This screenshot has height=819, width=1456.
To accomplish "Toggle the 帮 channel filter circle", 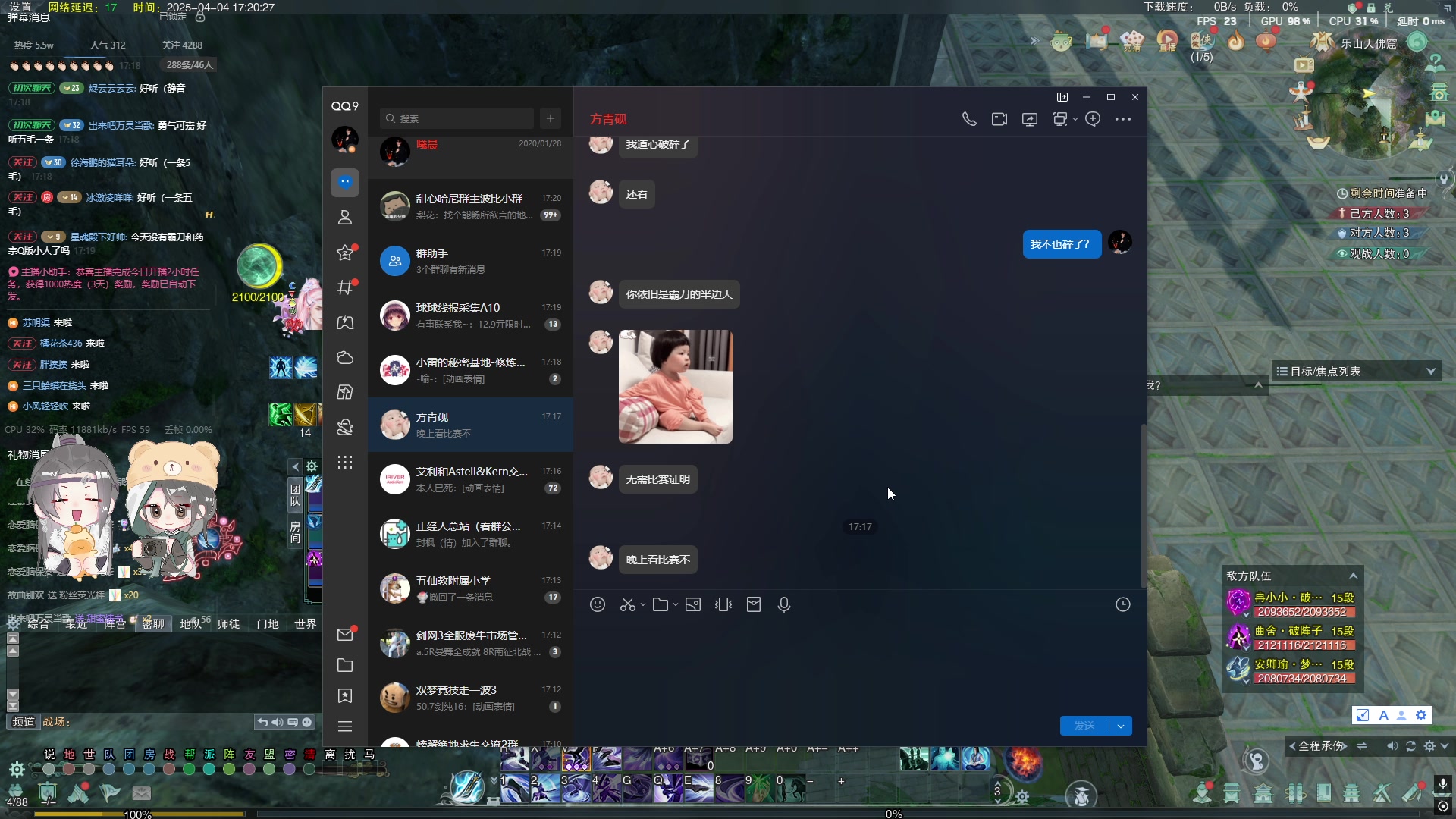I will point(189,769).
